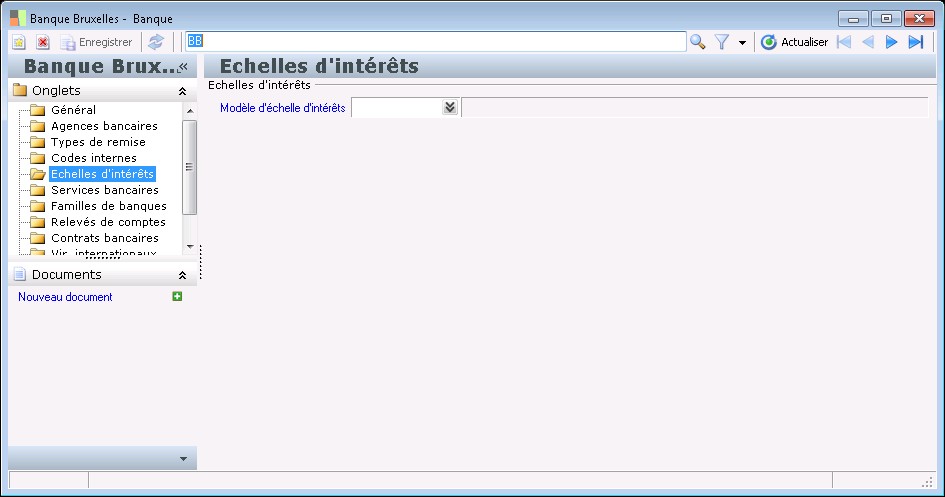The image size is (945, 497).
Task: Click the Documents header page icon
Action: coord(20,275)
